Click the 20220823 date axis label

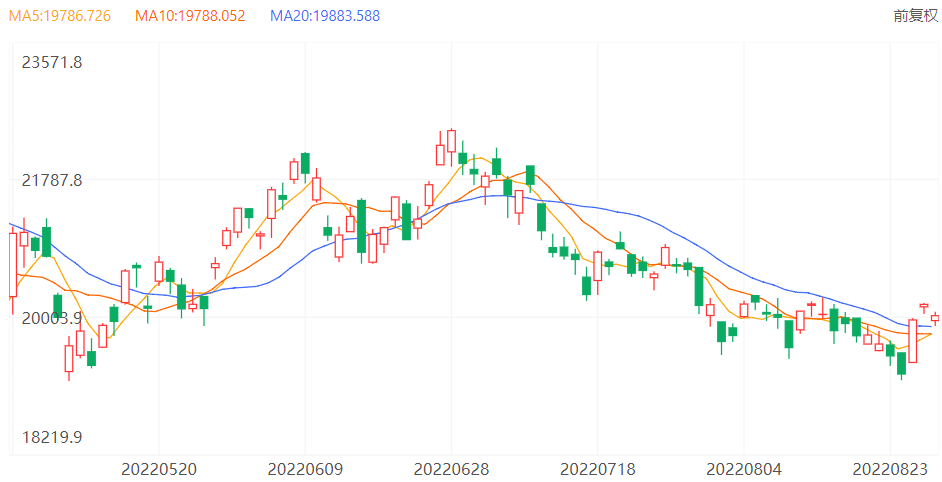click(x=890, y=469)
